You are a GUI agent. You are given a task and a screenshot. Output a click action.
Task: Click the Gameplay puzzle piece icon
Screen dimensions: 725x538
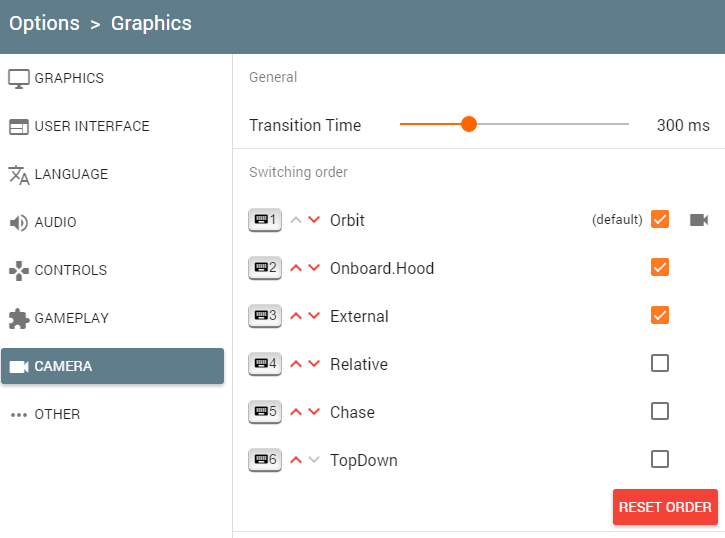[x=18, y=319]
